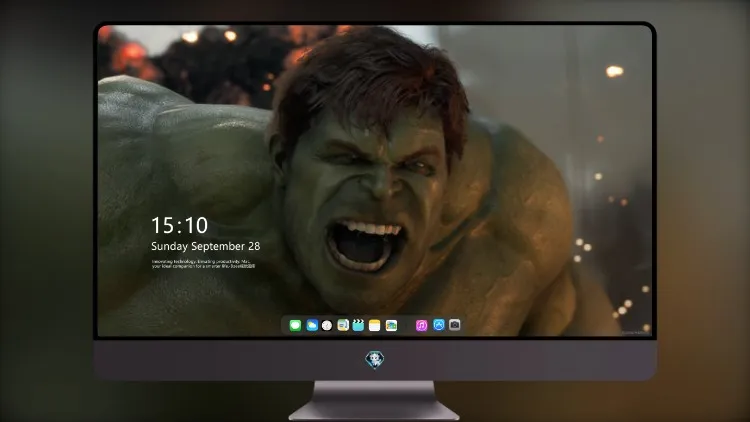Open the green Messages app in the dock
This screenshot has height=422, width=750.
tap(295, 325)
